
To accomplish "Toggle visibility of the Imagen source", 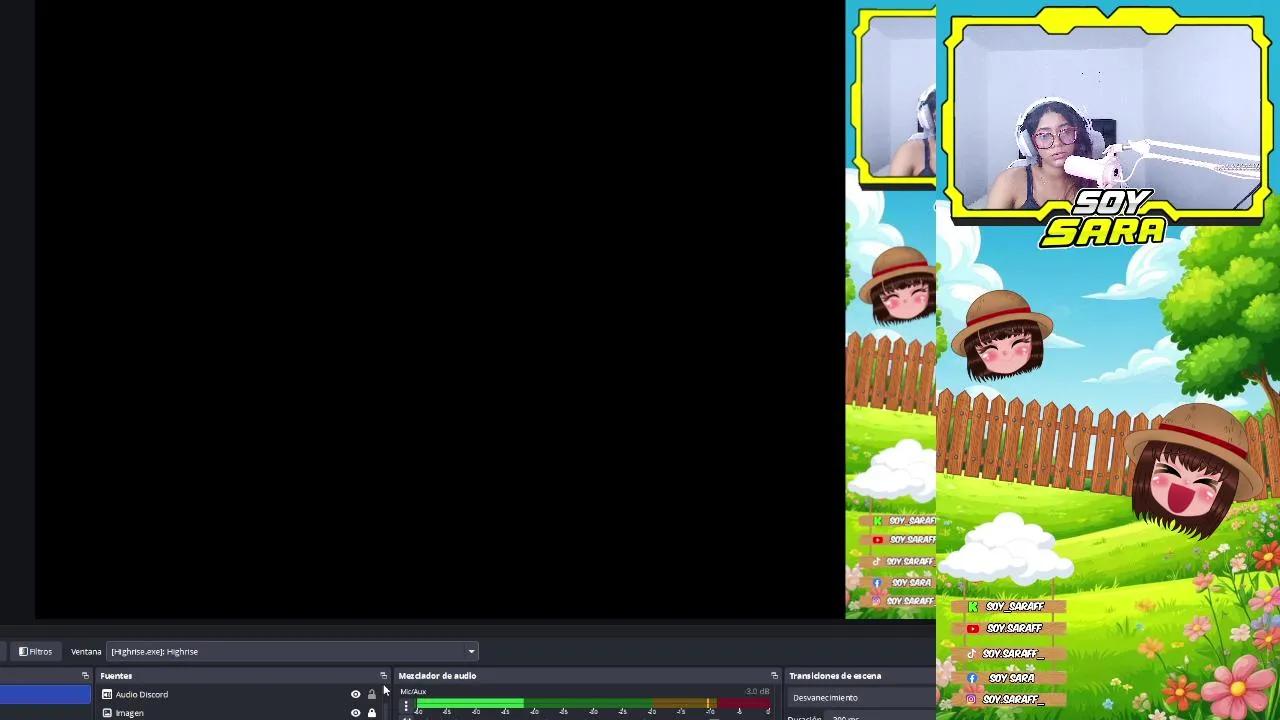I will 355,713.
